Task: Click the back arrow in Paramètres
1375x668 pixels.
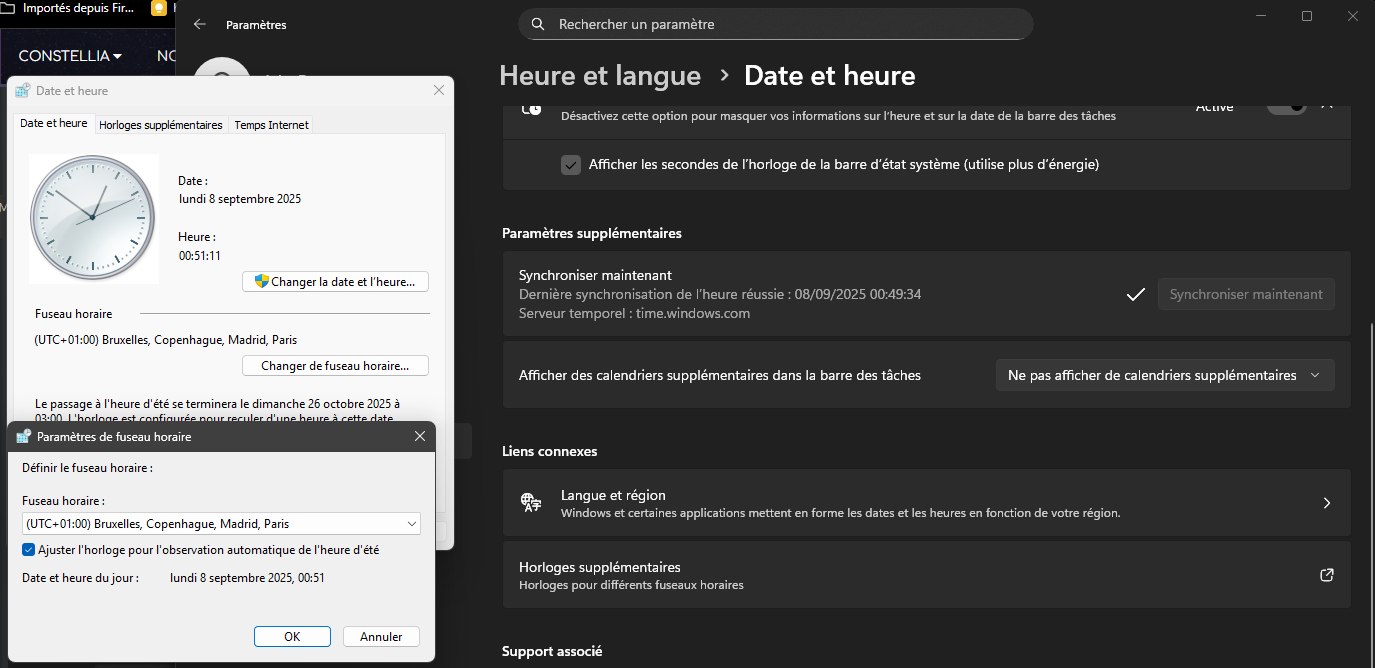Action: pyautogui.click(x=200, y=25)
